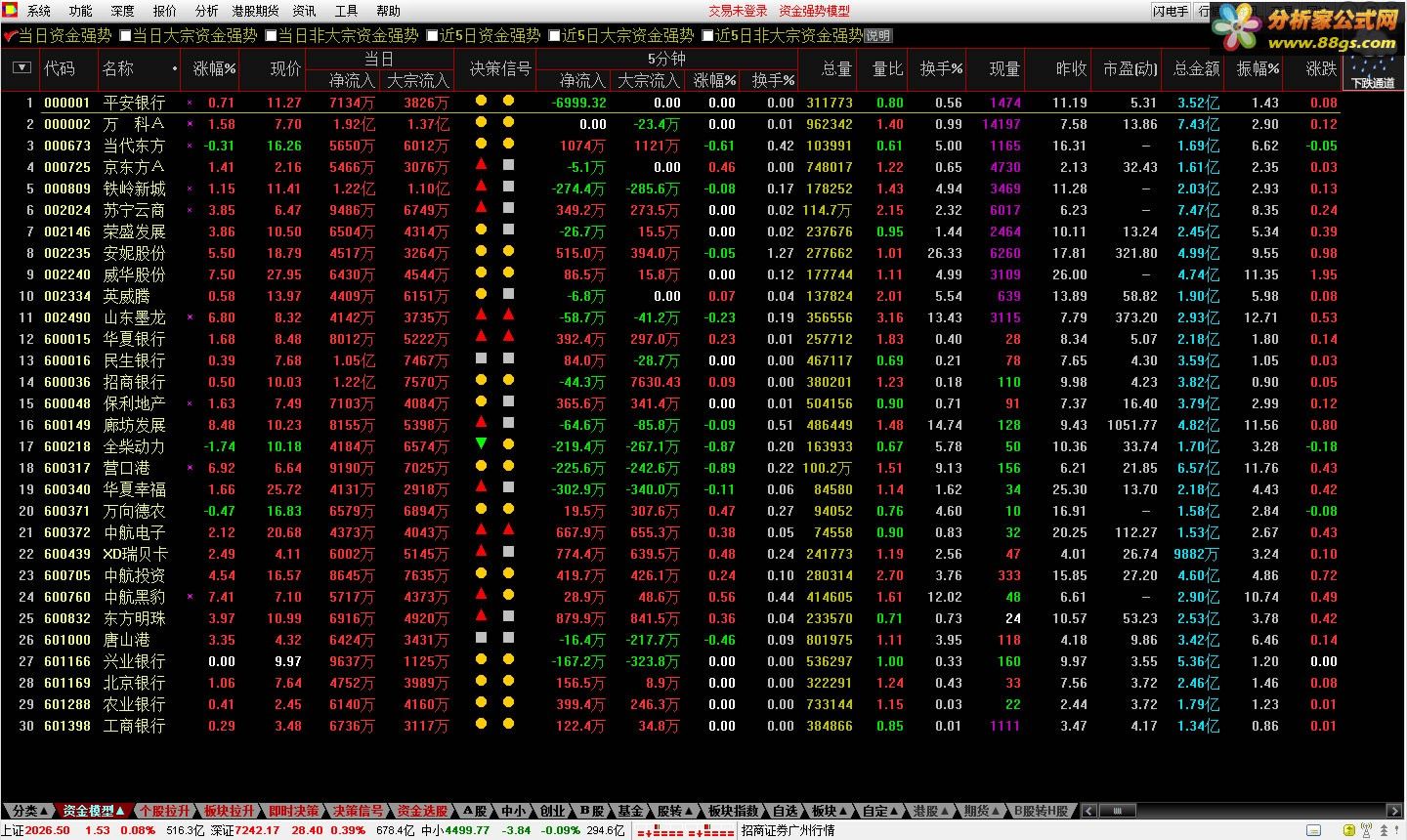Switch to the B股转H股 tab
Viewport: 1407px width, 840px height.
1041,811
